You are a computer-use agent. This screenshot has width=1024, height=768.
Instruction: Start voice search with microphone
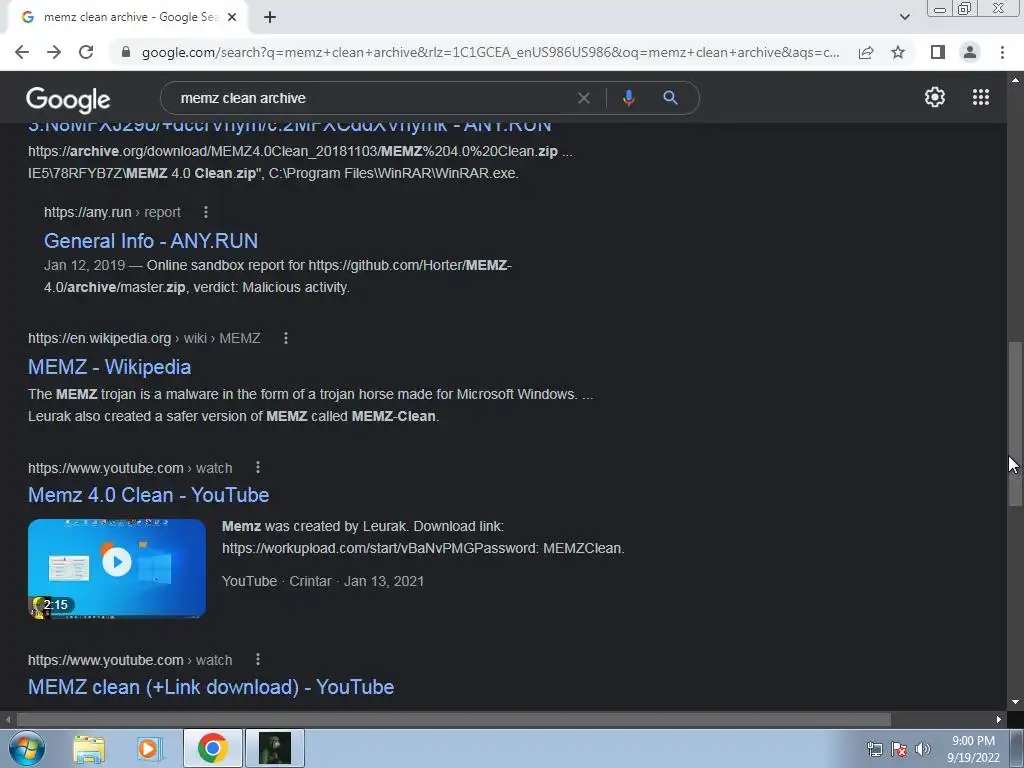coord(628,98)
